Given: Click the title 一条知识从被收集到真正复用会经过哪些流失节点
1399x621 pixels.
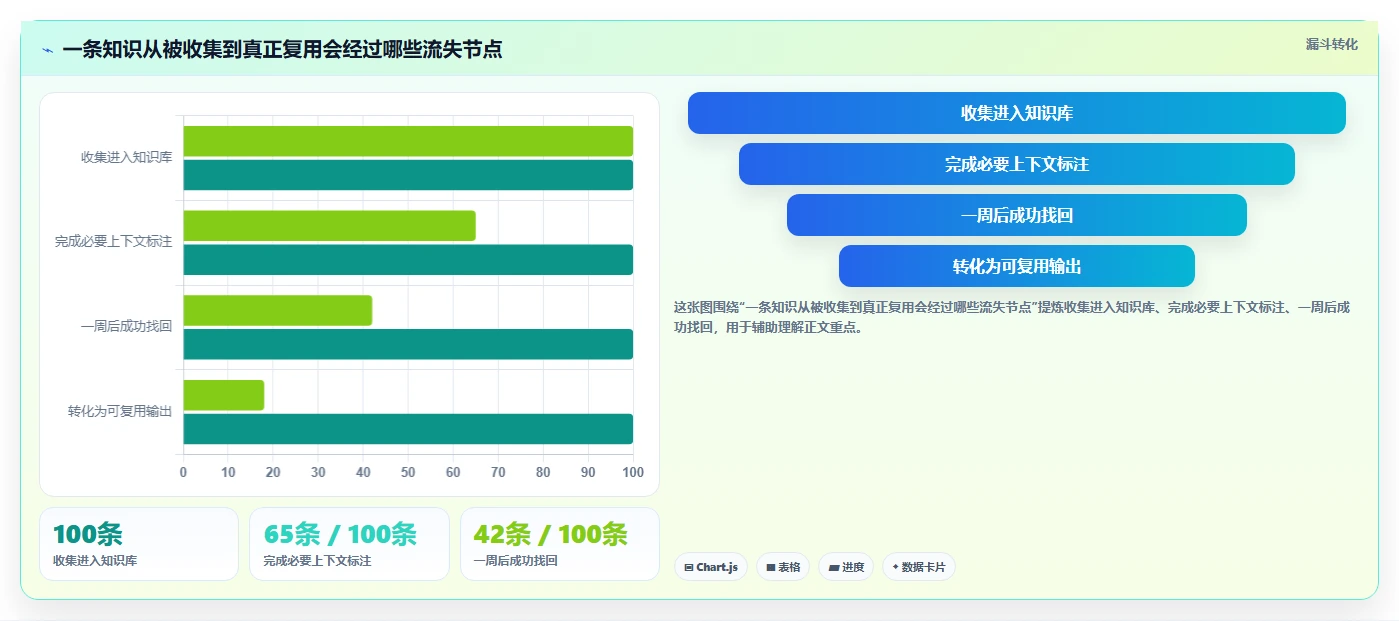Looking at the screenshot, I should (282, 49).
